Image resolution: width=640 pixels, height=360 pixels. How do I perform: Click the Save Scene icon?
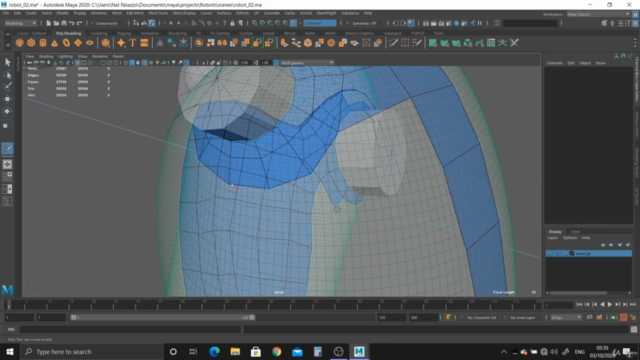[64, 23]
